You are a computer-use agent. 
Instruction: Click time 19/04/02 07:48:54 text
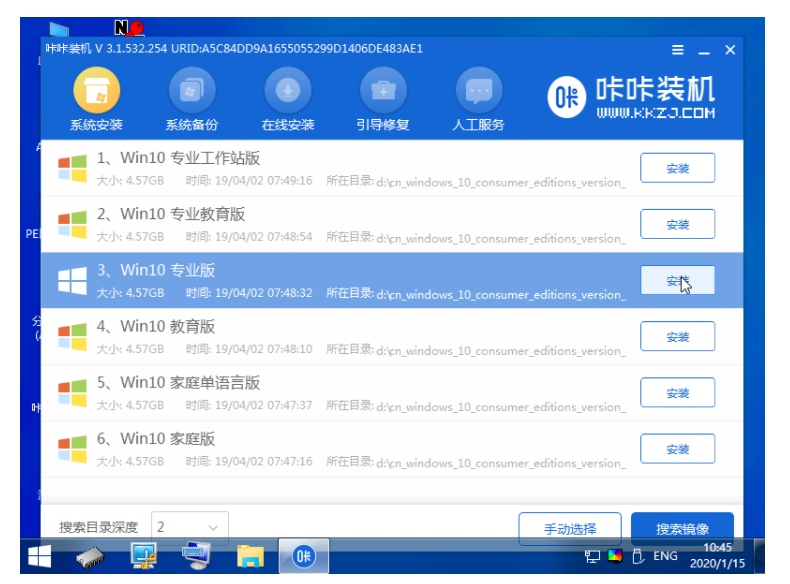pyautogui.click(x=264, y=237)
